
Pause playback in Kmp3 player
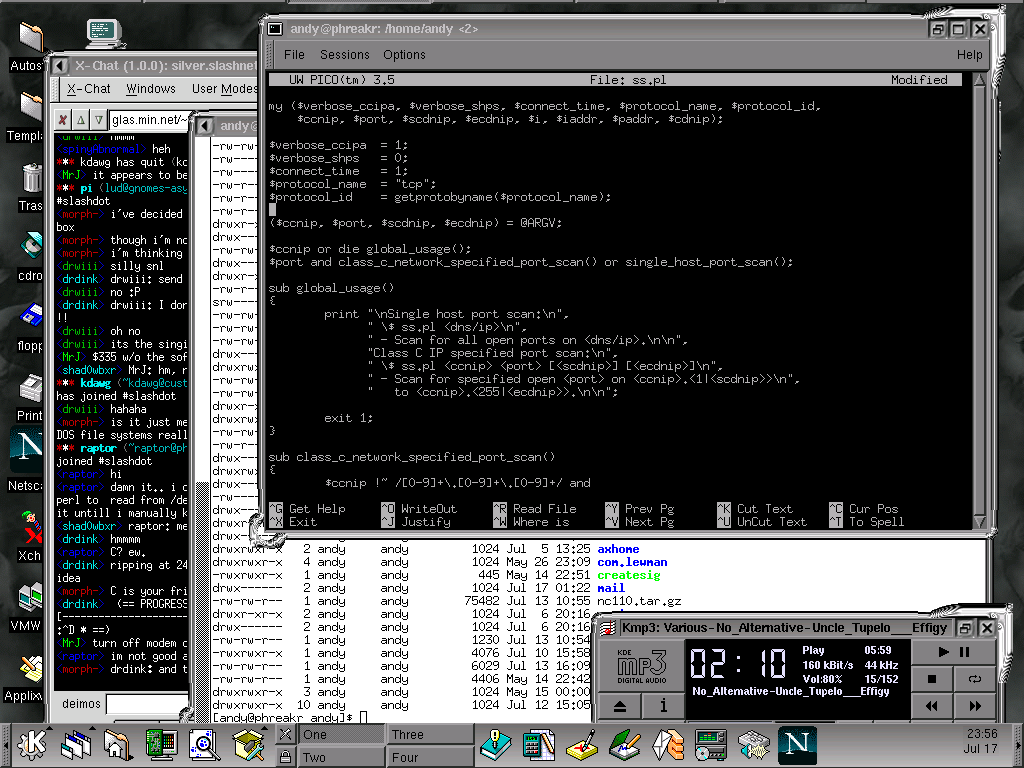coord(964,652)
